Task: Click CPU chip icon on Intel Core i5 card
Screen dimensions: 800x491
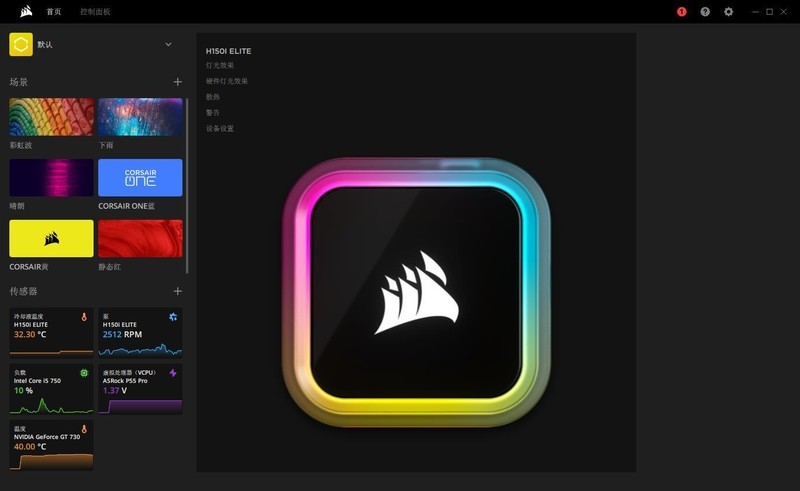Action: click(x=84, y=373)
